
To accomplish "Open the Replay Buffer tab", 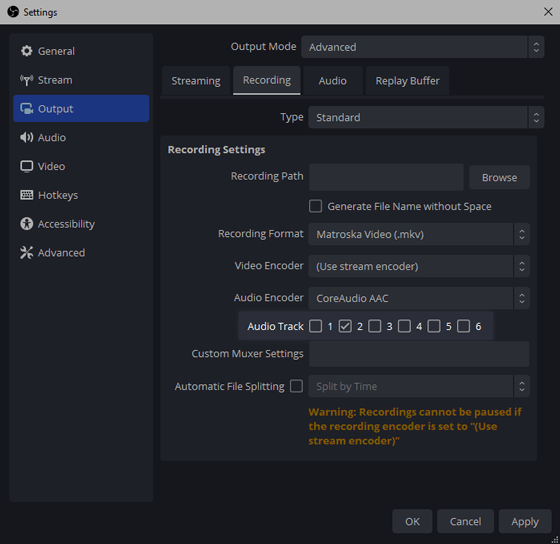I will [x=407, y=81].
